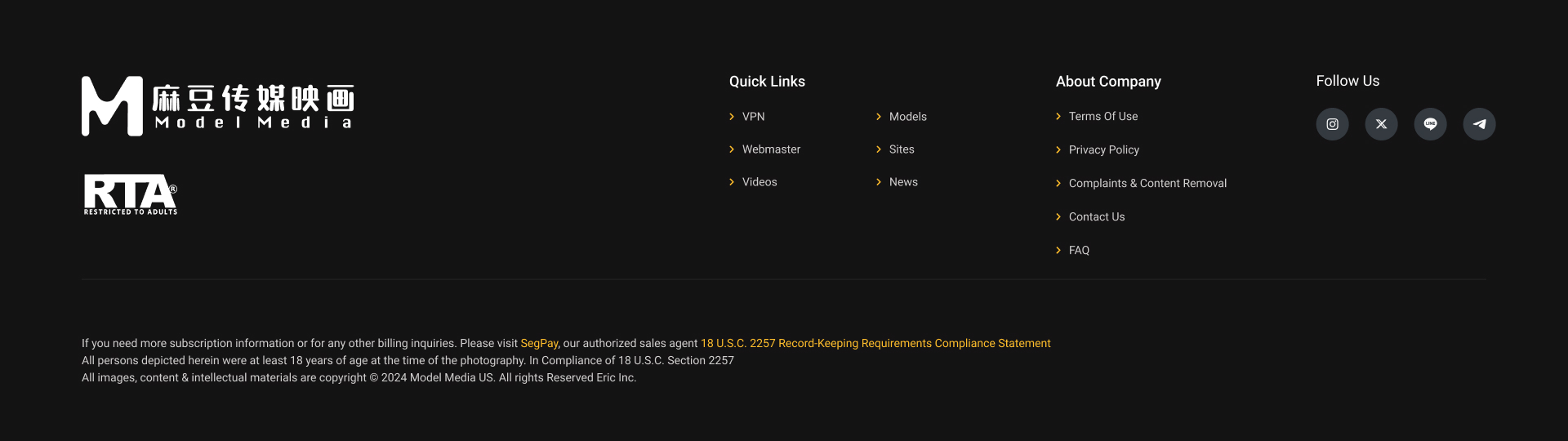1568x441 pixels.
Task: Open the Telegram social icon
Action: (1479, 124)
